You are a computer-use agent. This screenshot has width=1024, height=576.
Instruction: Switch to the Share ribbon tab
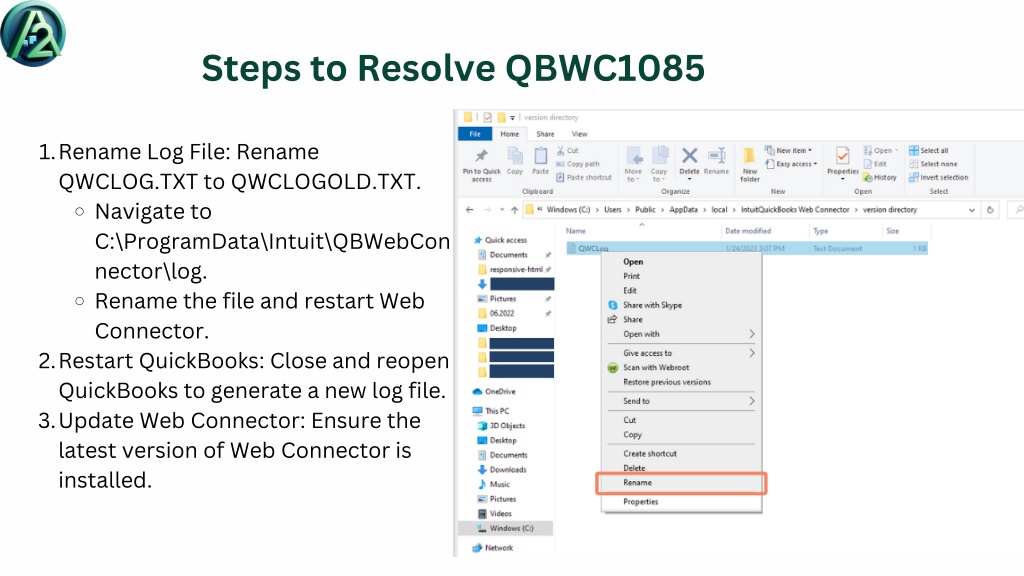point(545,134)
